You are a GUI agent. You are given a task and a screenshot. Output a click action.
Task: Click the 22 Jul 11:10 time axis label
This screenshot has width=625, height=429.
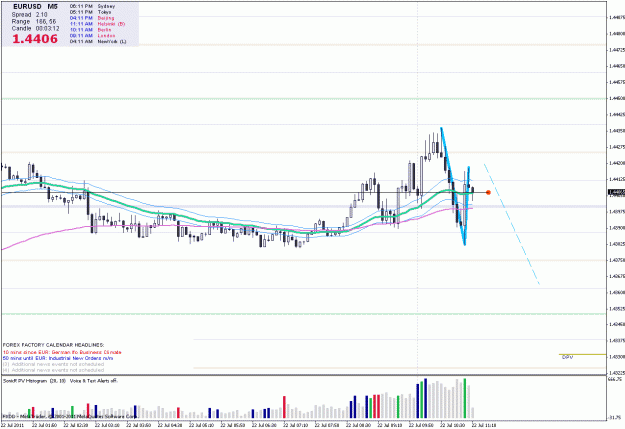[x=485, y=425]
